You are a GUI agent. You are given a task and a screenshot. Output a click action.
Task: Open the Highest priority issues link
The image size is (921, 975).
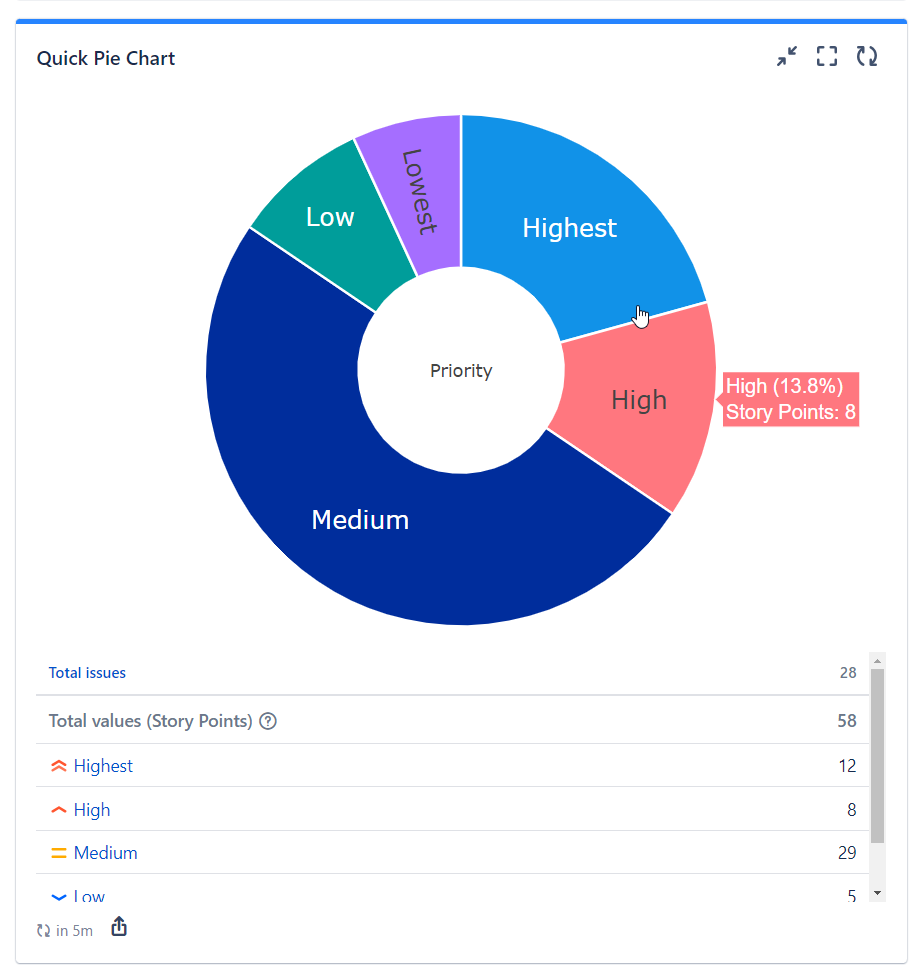(x=103, y=765)
